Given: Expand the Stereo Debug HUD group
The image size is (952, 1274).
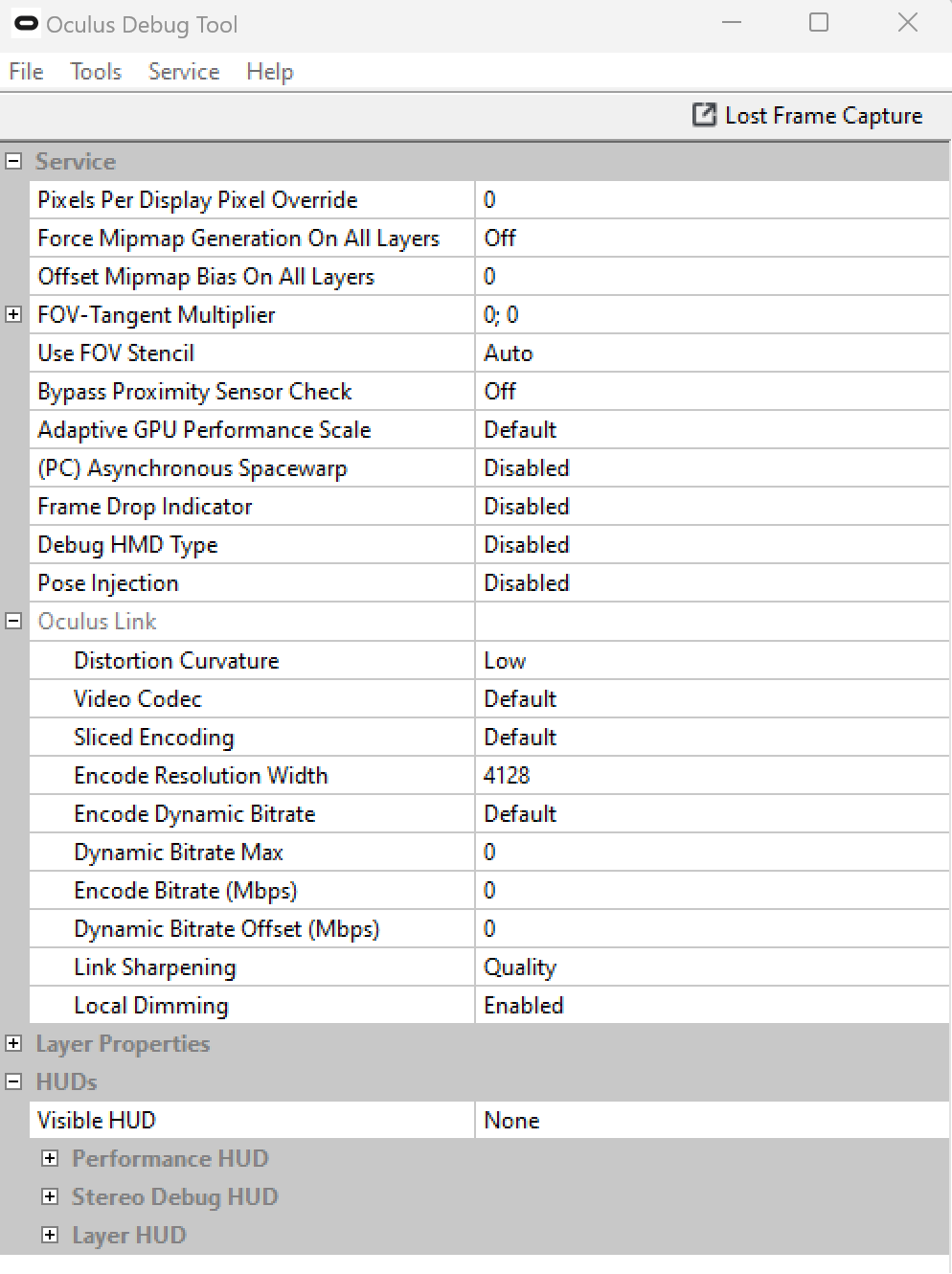Looking at the screenshot, I should click(50, 1196).
